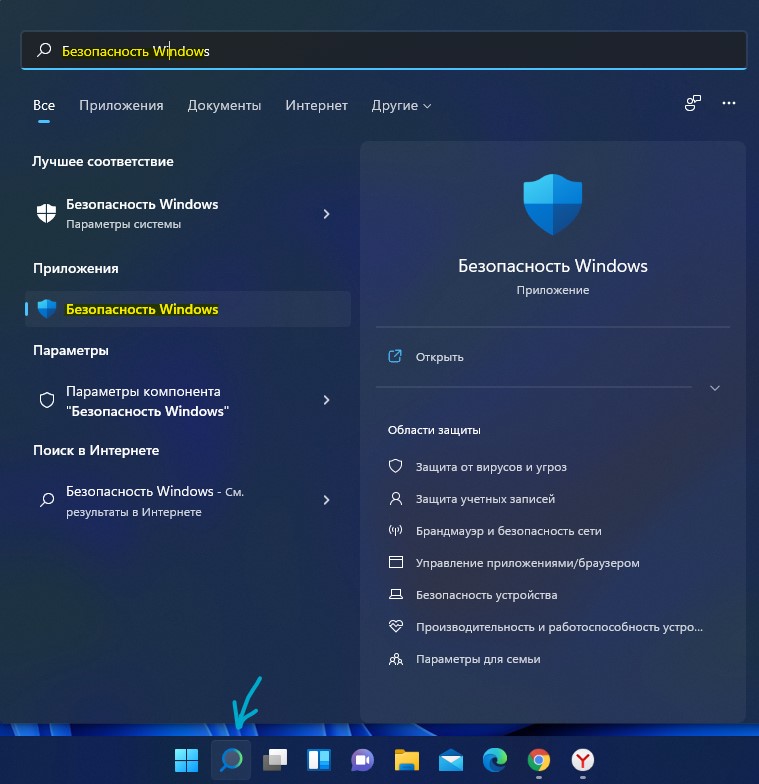
Task: Switch to the Интернет tab
Action: (x=316, y=106)
